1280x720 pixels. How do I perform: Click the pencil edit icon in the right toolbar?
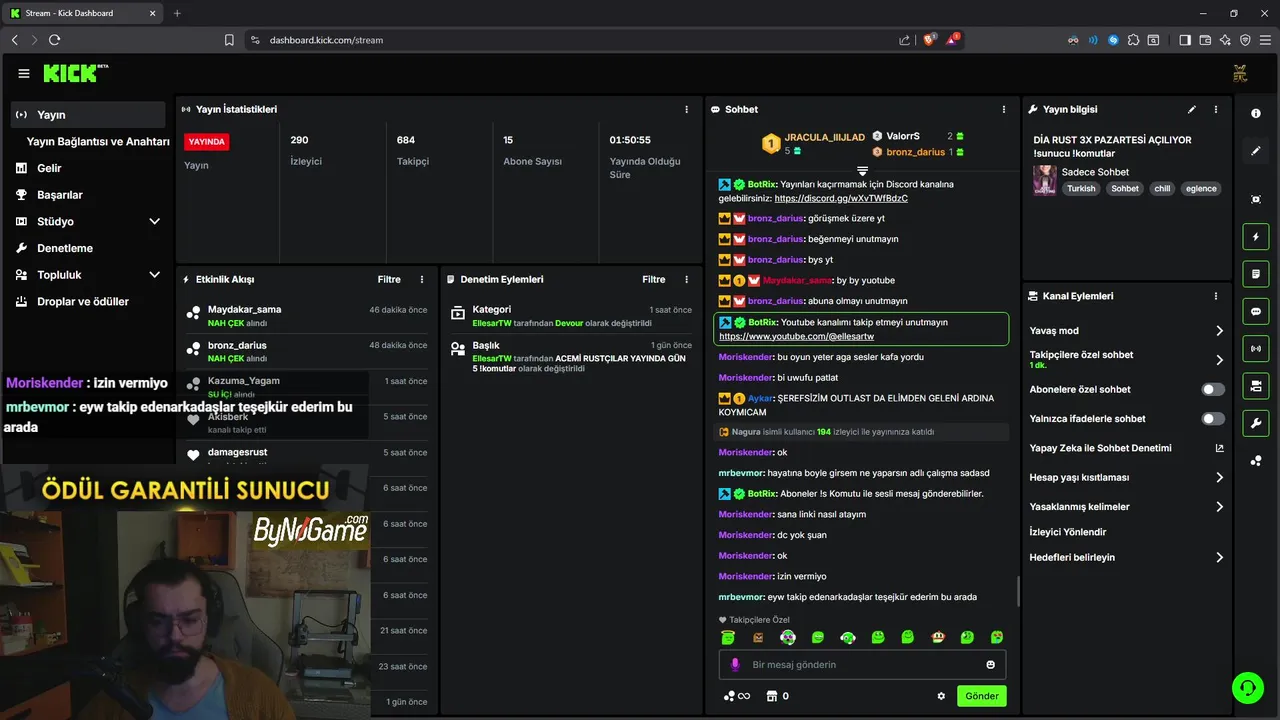click(x=1256, y=151)
